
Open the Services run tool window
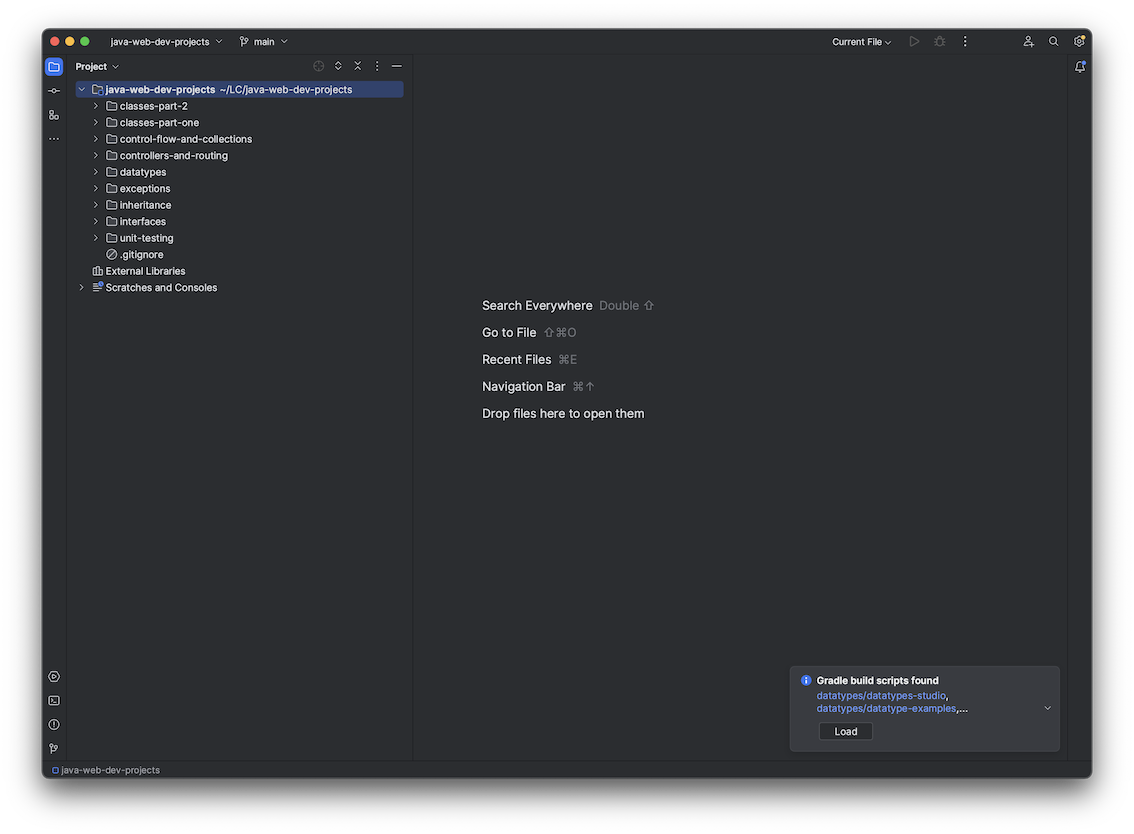(x=54, y=677)
